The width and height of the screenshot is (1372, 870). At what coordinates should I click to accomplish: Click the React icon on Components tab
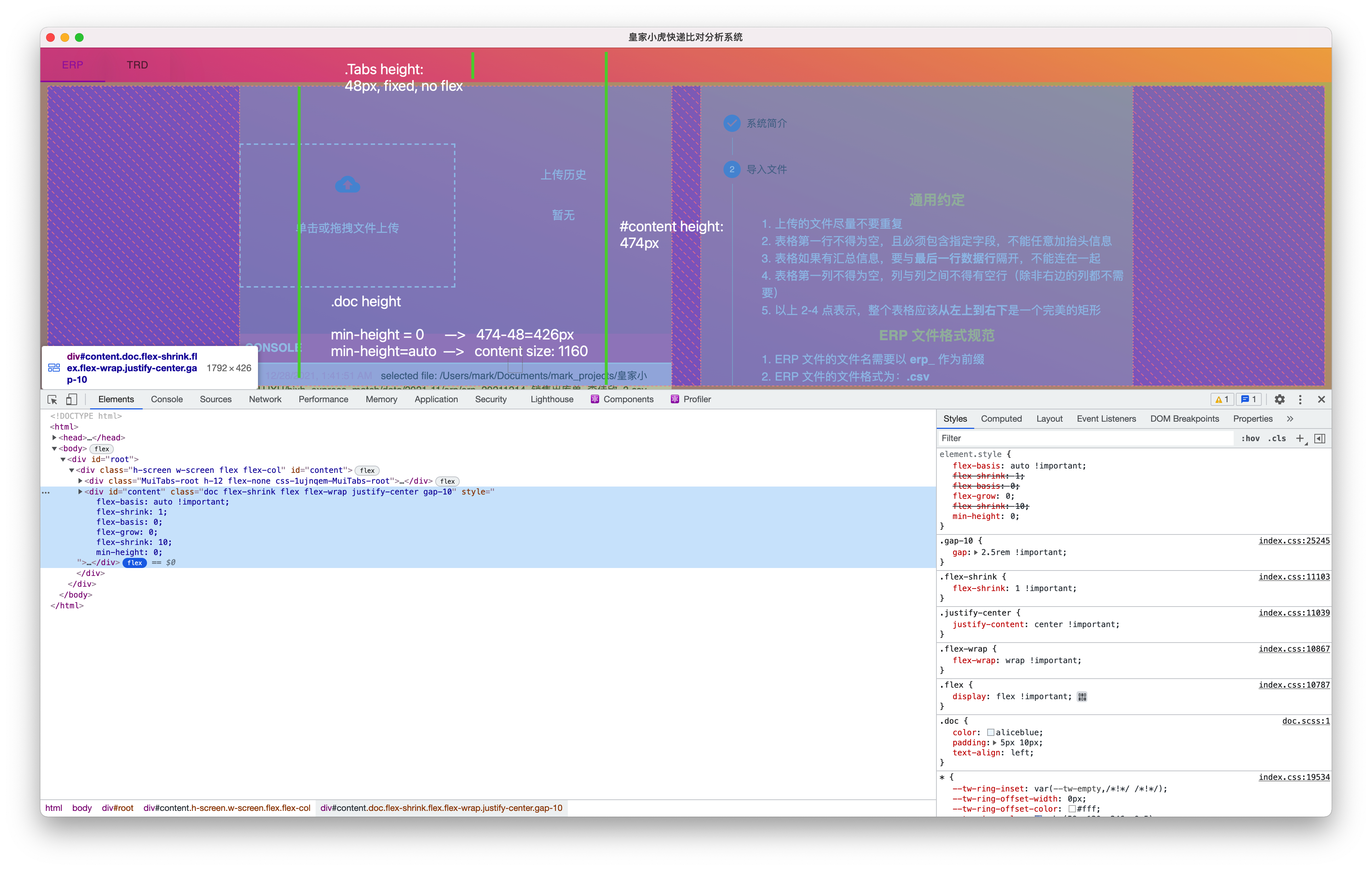(595, 400)
